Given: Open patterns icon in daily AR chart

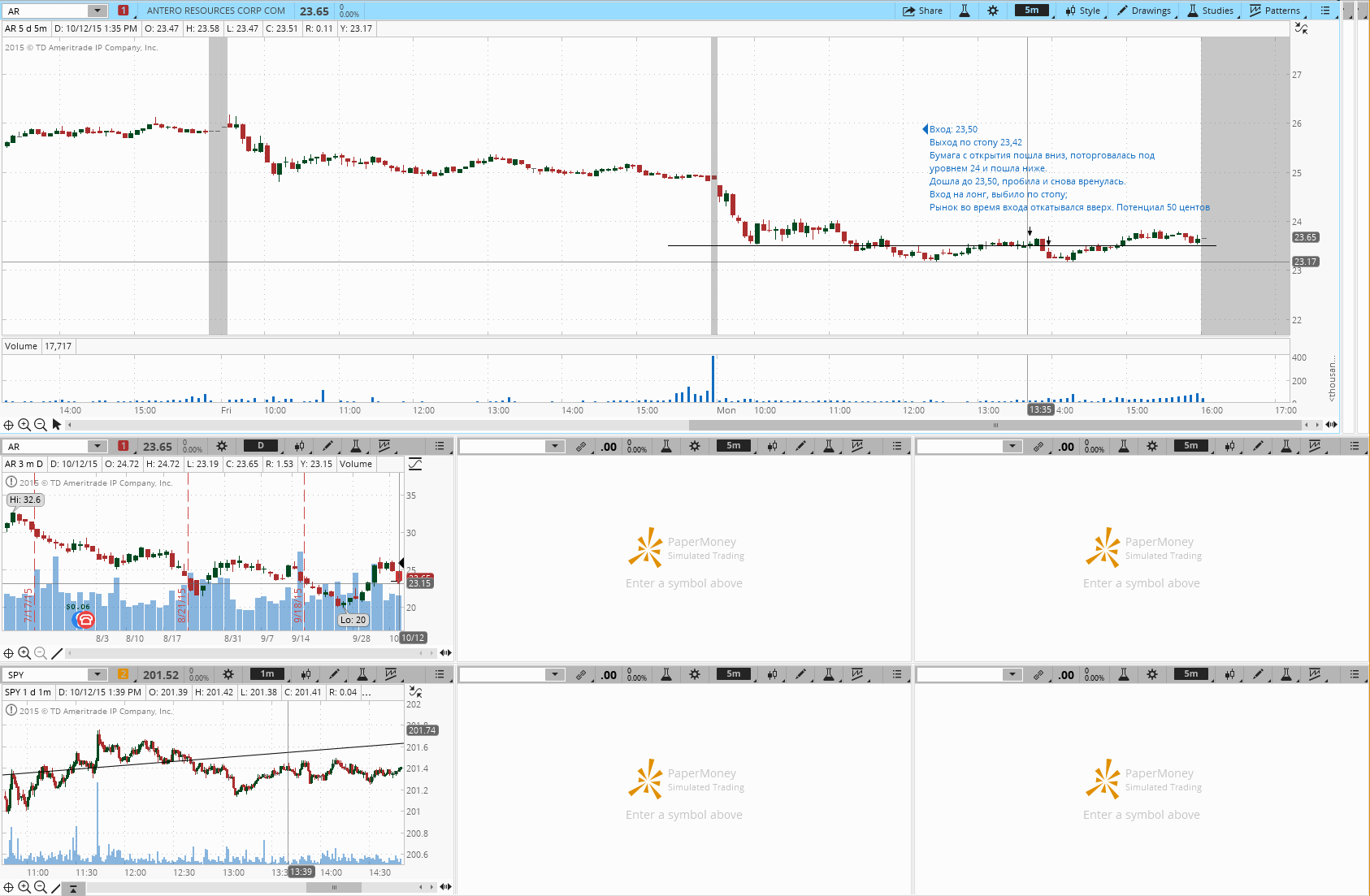Looking at the screenshot, I should point(384,446).
